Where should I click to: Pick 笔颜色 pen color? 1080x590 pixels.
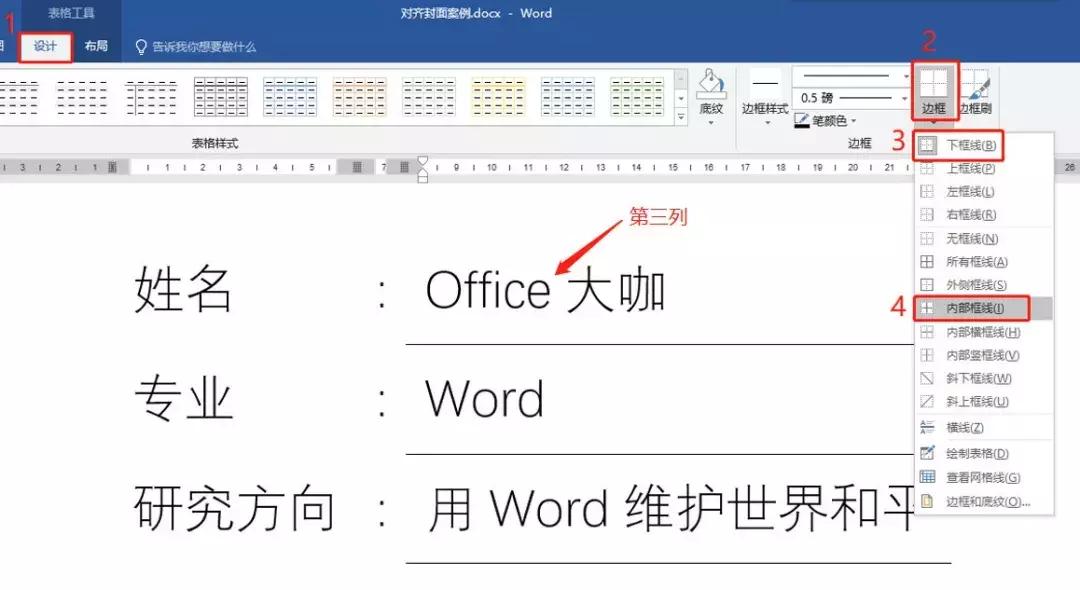[x=820, y=120]
